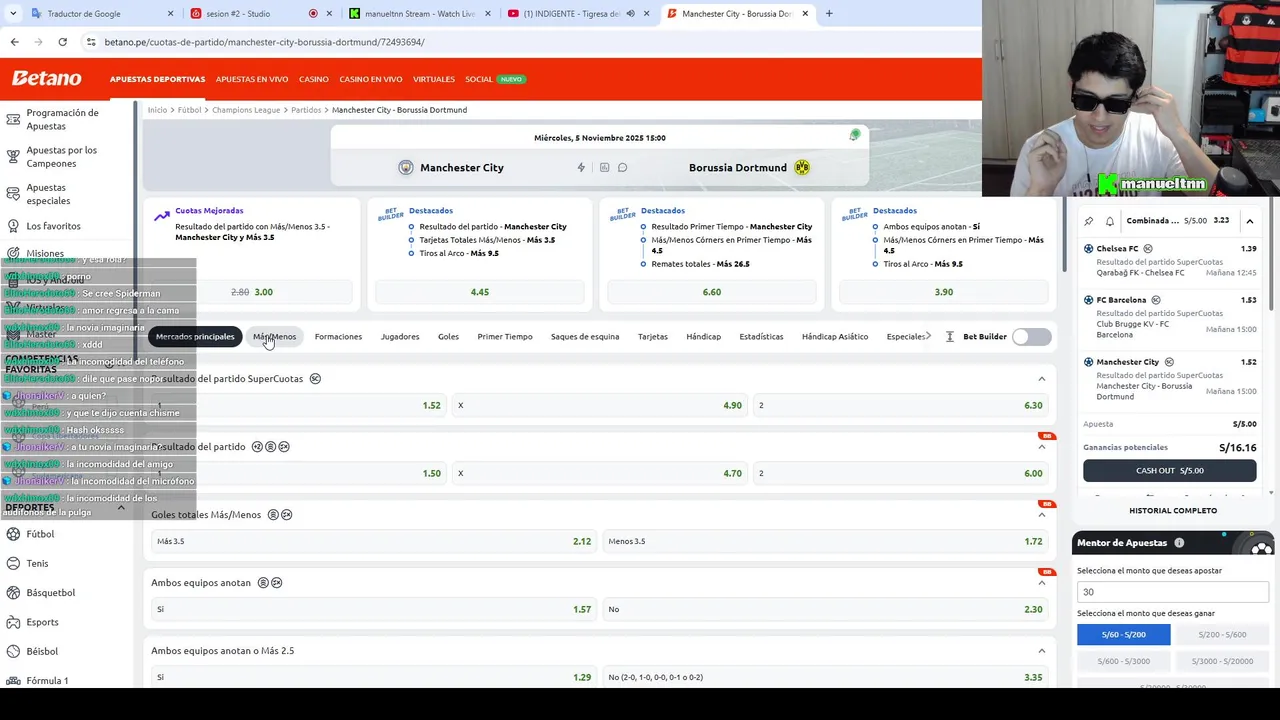The width and height of the screenshot is (1280, 720).
Task: Click the Fútbol breadcrumb link
Action: [x=190, y=110]
